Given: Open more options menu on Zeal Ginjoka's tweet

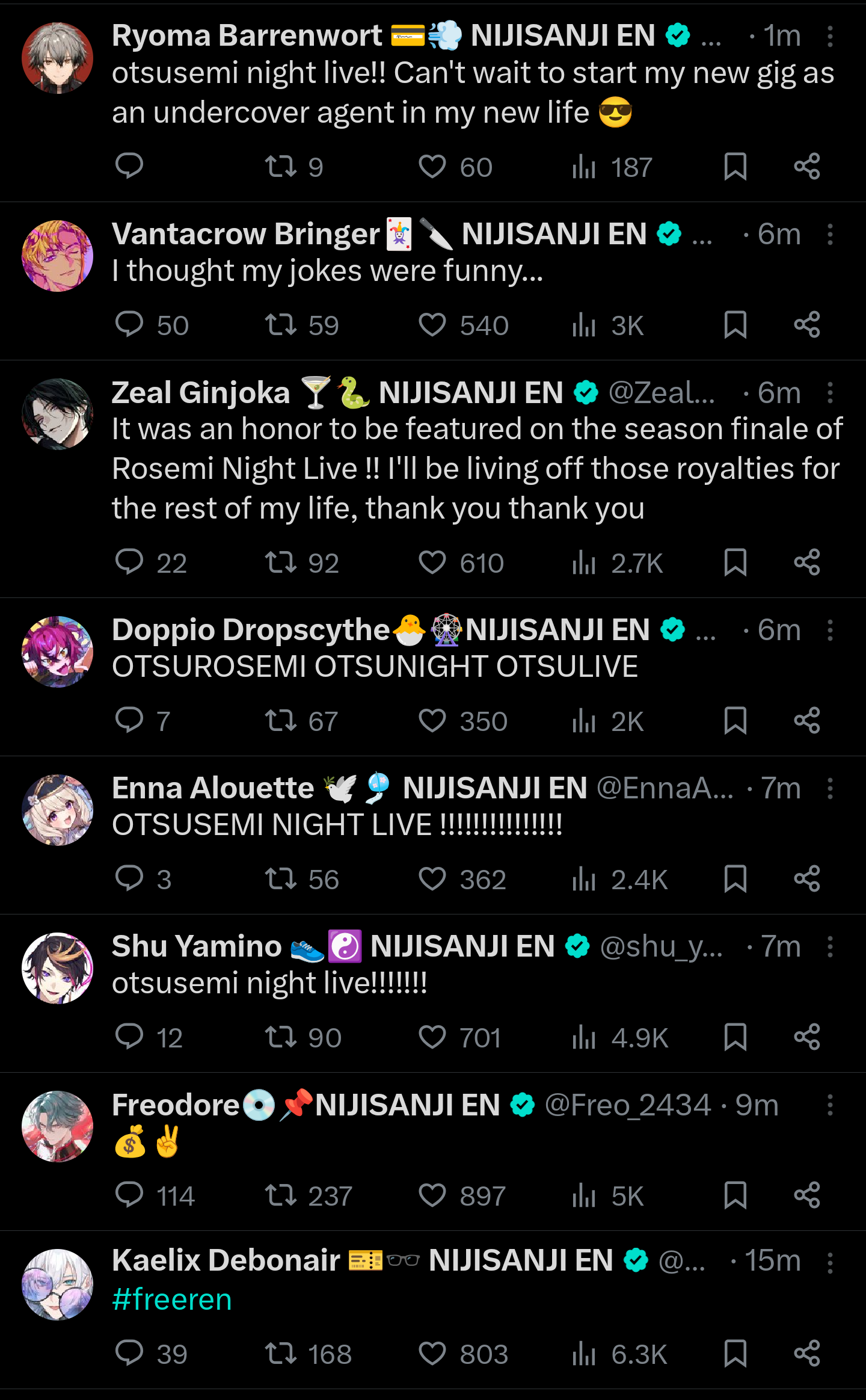Looking at the screenshot, I should pos(830,393).
